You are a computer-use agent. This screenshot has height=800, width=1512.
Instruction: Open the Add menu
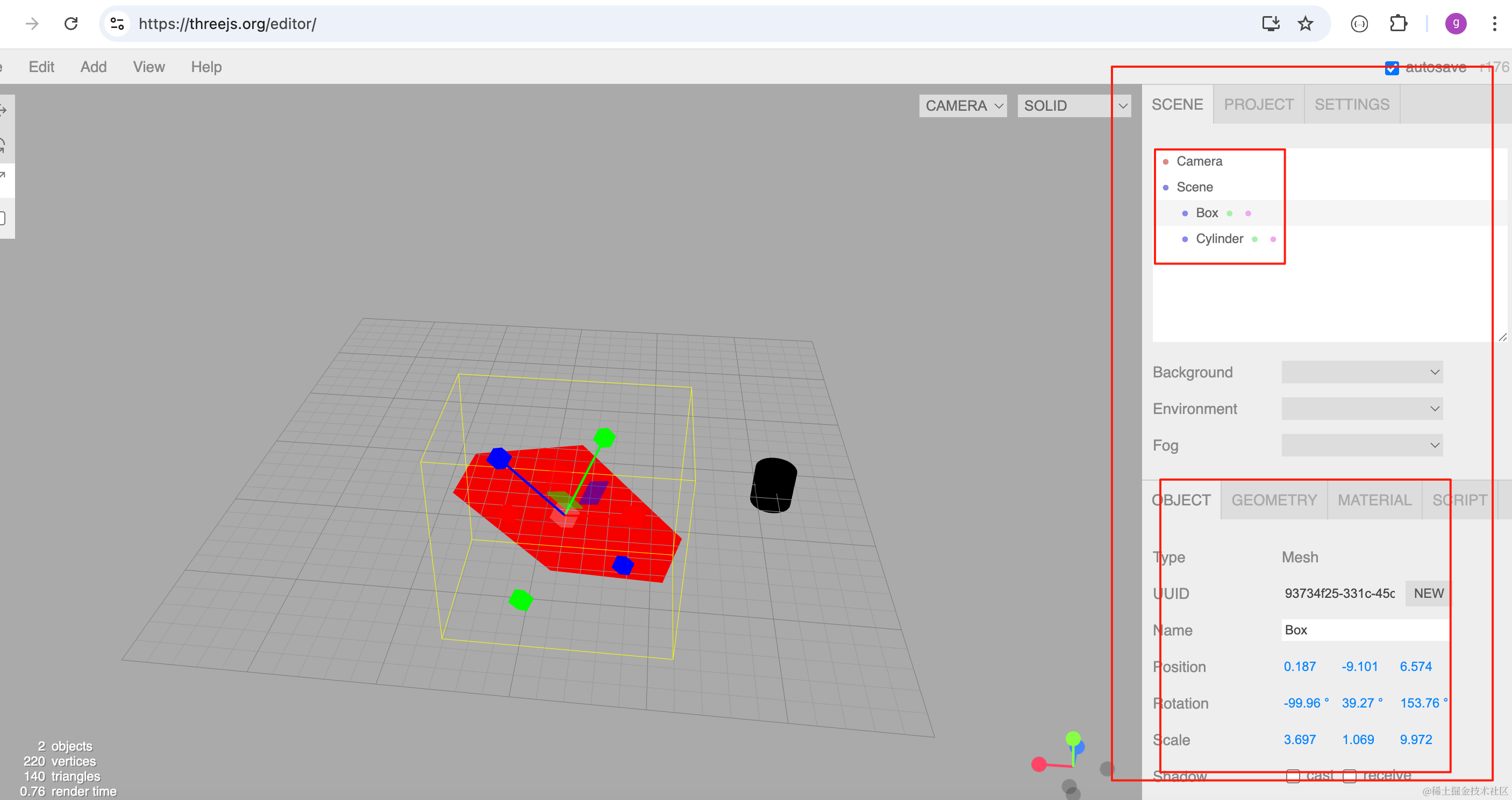click(x=94, y=67)
